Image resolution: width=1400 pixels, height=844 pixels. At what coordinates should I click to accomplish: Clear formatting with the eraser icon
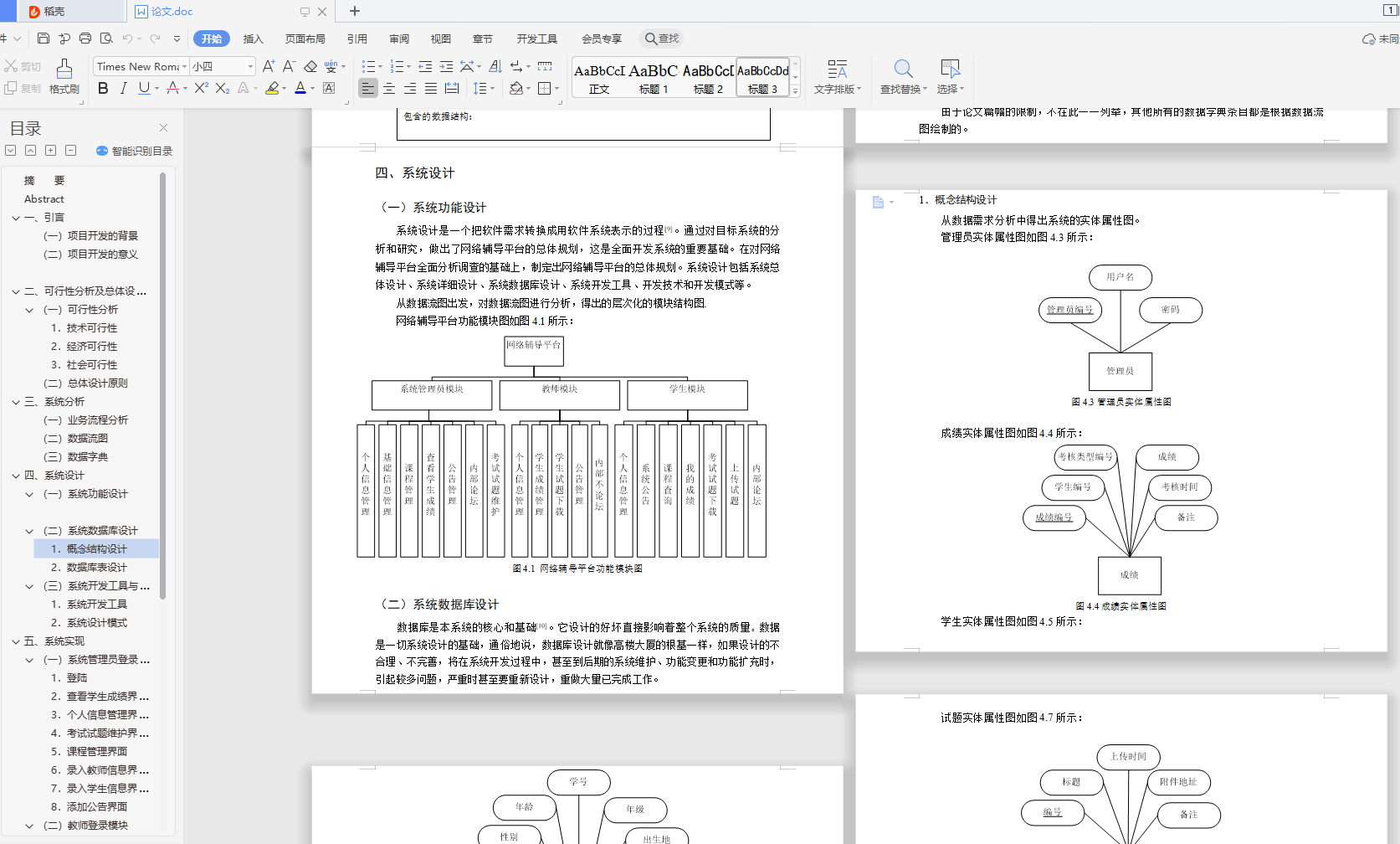point(310,66)
